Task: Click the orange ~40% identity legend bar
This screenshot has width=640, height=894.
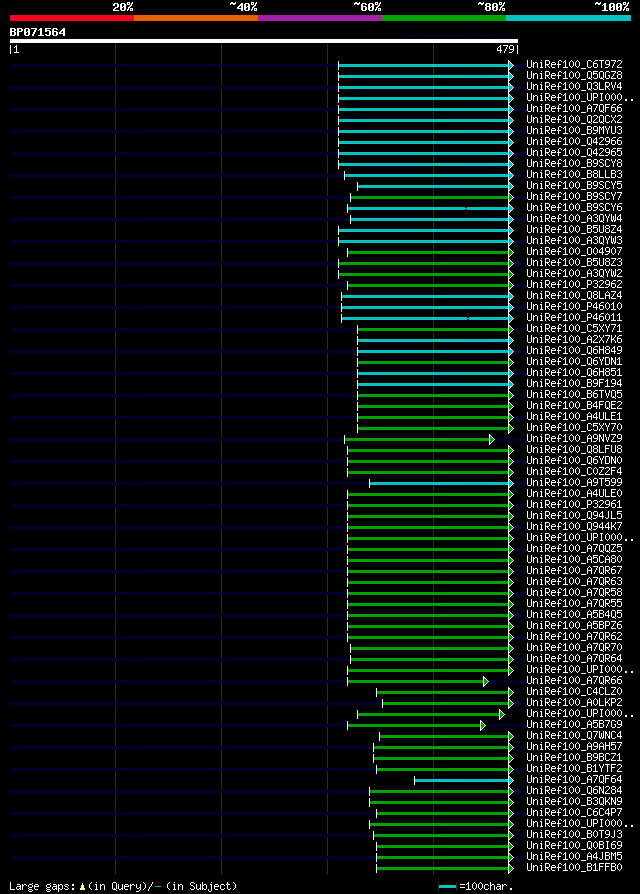Action: 196,18
